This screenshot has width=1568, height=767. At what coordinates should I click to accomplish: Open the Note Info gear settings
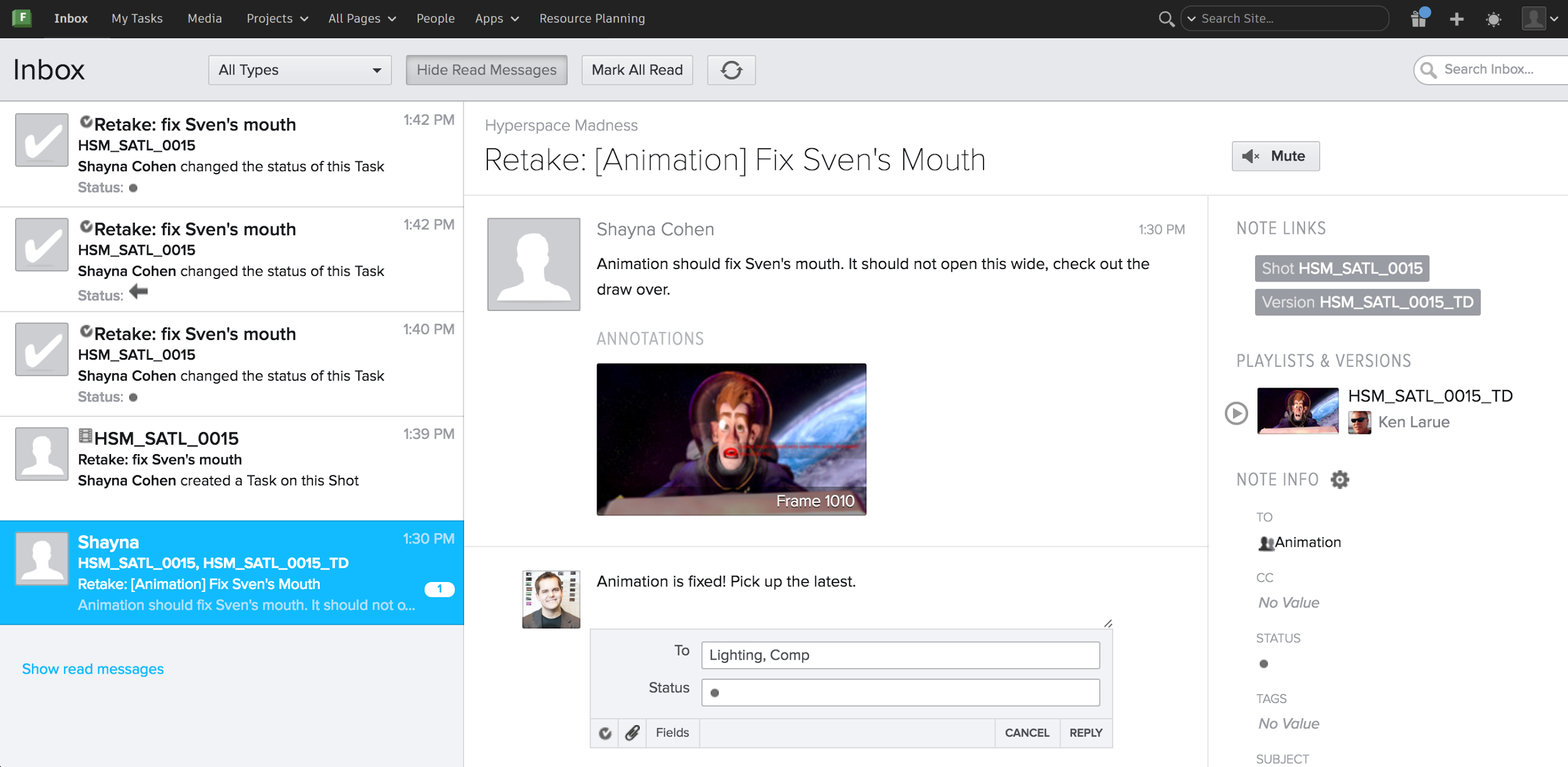point(1340,480)
